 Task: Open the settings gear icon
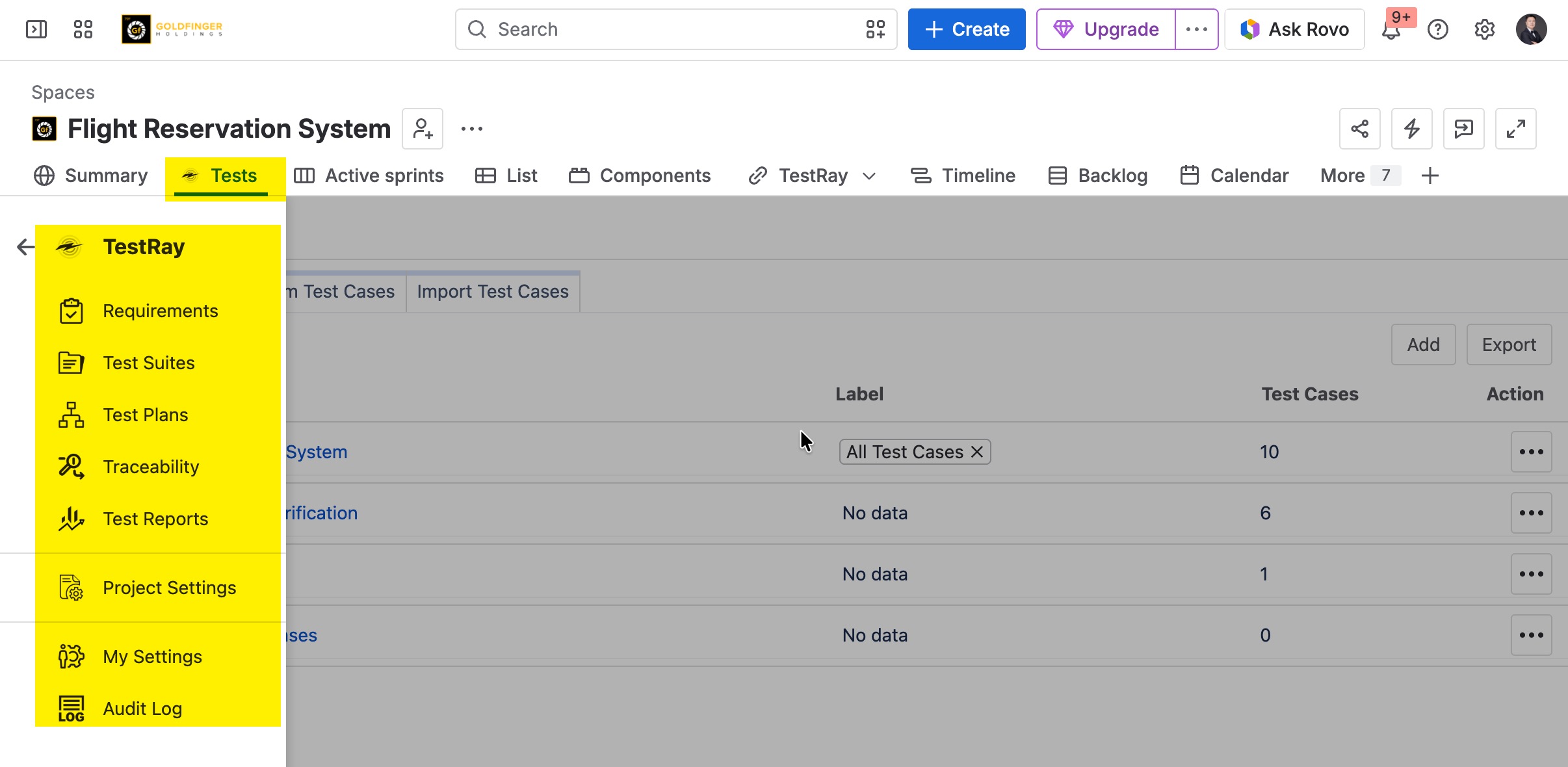[1485, 29]
